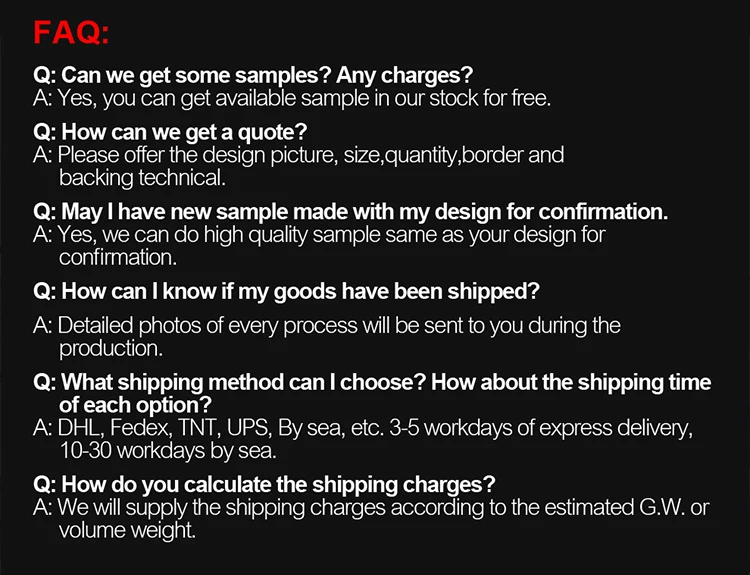Select question about new sample made with design
The width and height of the screenshot is (750, 575).
(350, 212)
